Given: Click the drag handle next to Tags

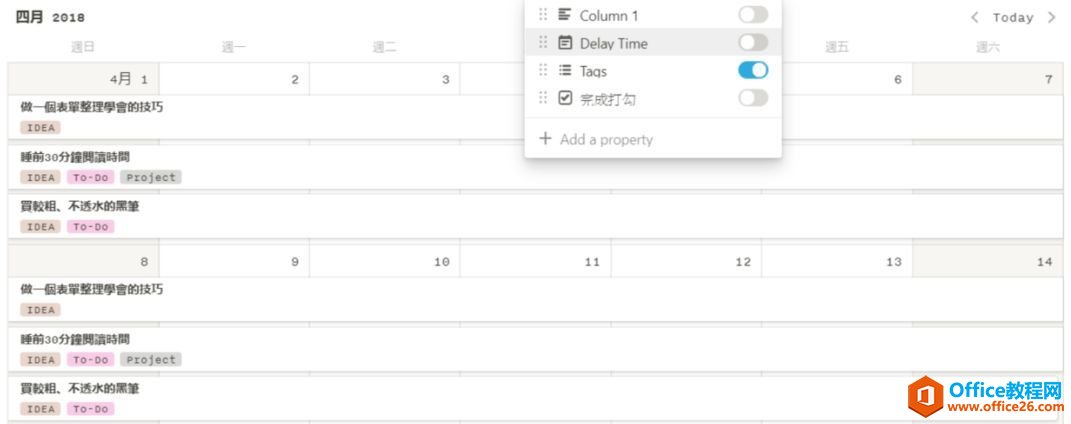Looking at the screenshot, I should pos(543,71).
